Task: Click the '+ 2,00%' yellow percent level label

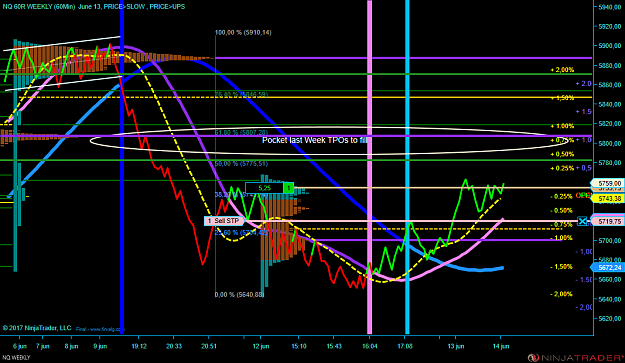Action: pos(562,70)
